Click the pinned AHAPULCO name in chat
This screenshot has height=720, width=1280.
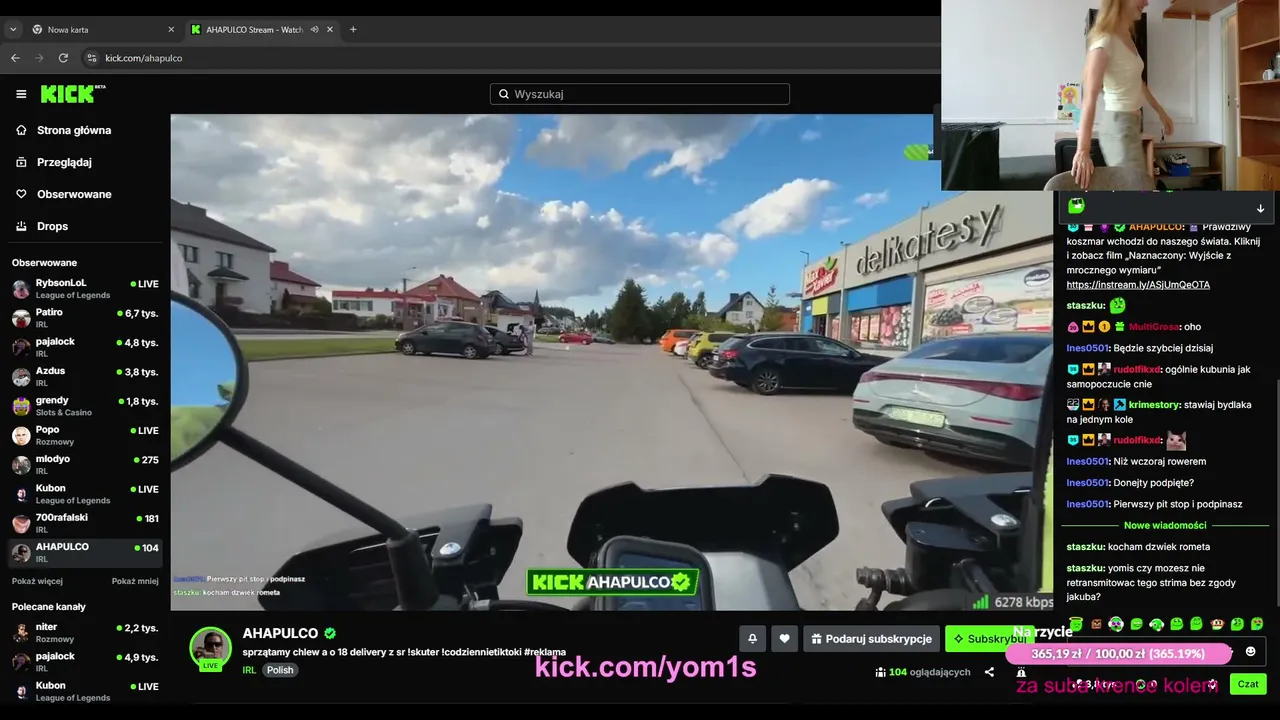(x=1157, y=227)
